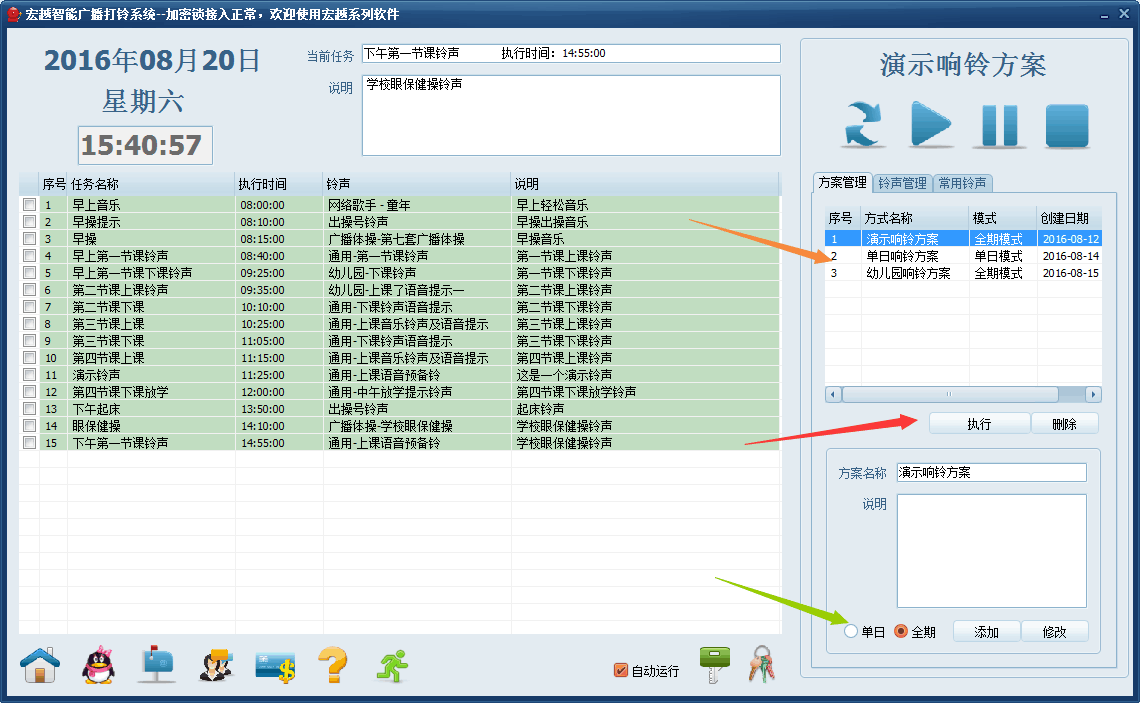Click the green key lock icon

[714, 664]
